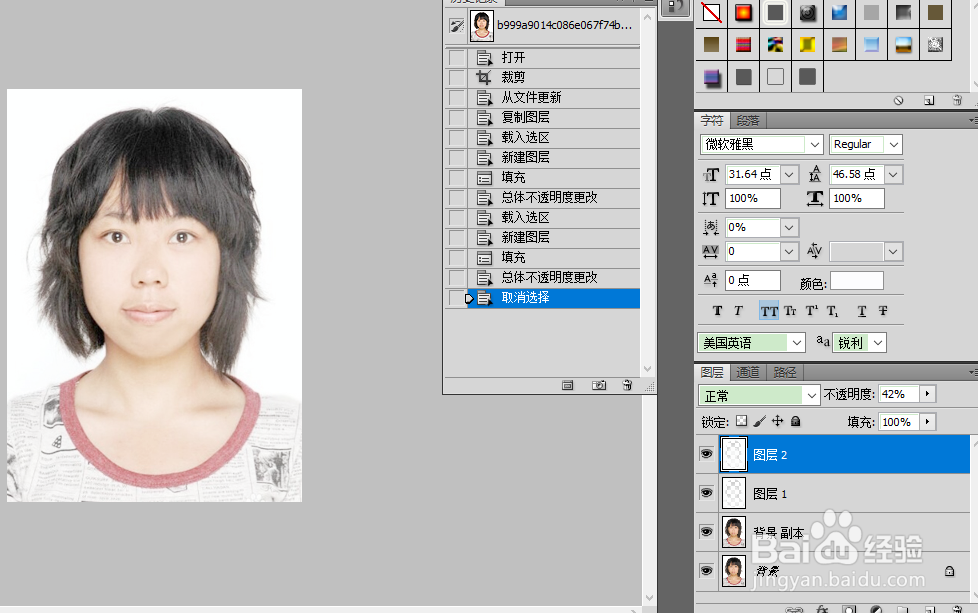Open the fill slider arrow next to 100%

point(927,422)
